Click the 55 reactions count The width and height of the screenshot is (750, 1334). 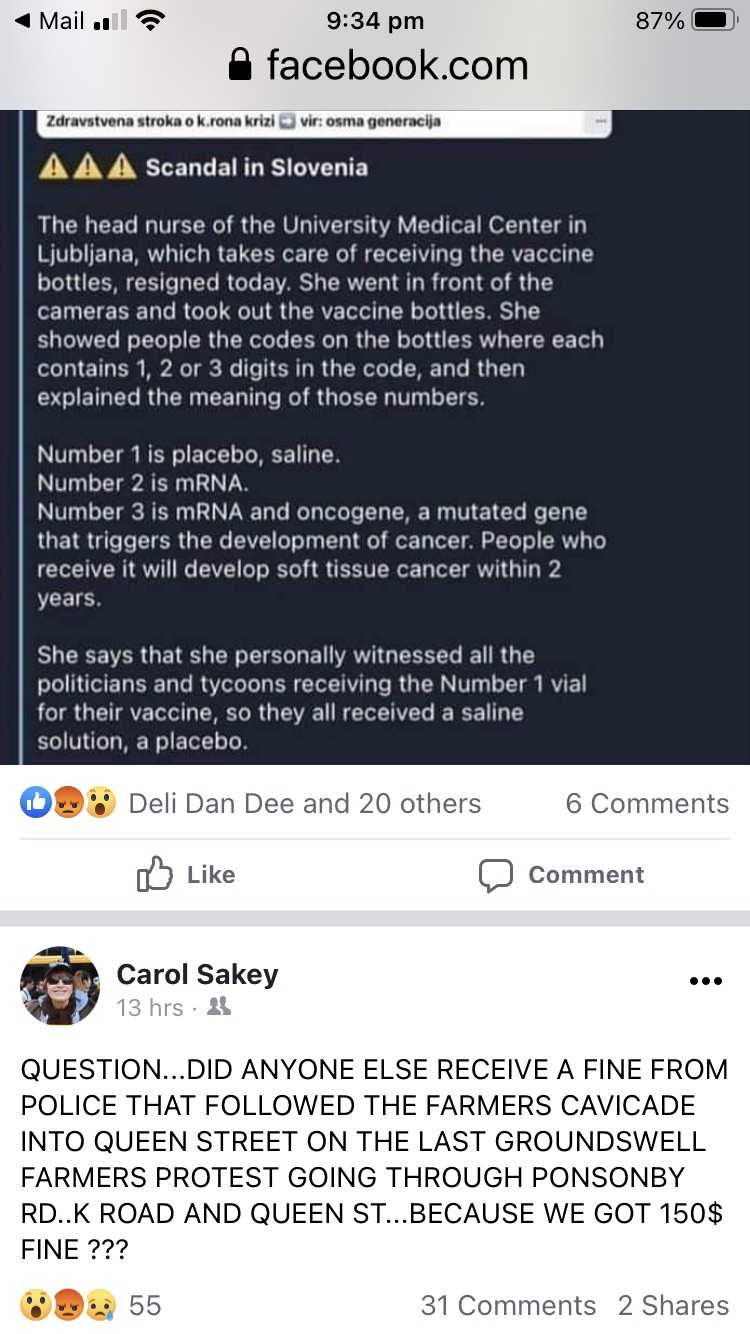(145, 1305)
